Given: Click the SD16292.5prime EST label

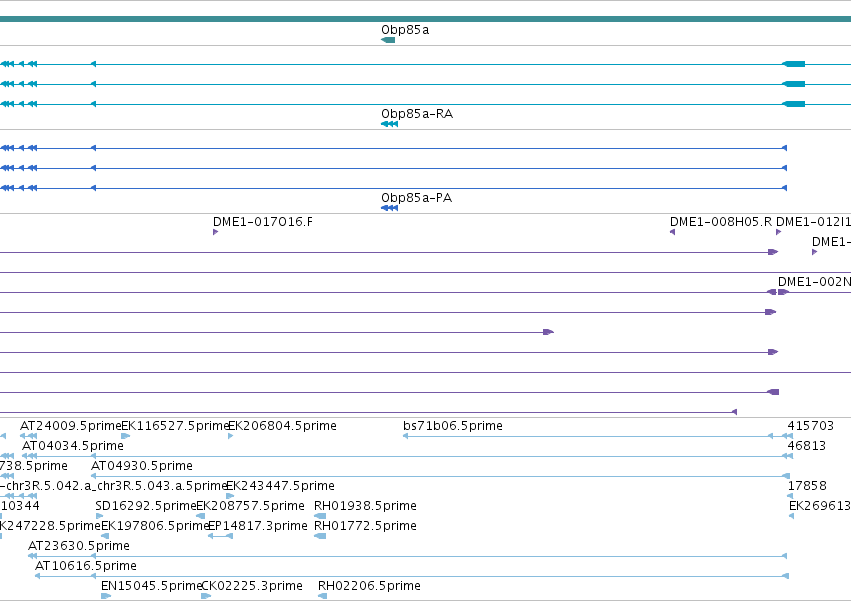Looking at the screenshot, I should [x=145, y=506].
